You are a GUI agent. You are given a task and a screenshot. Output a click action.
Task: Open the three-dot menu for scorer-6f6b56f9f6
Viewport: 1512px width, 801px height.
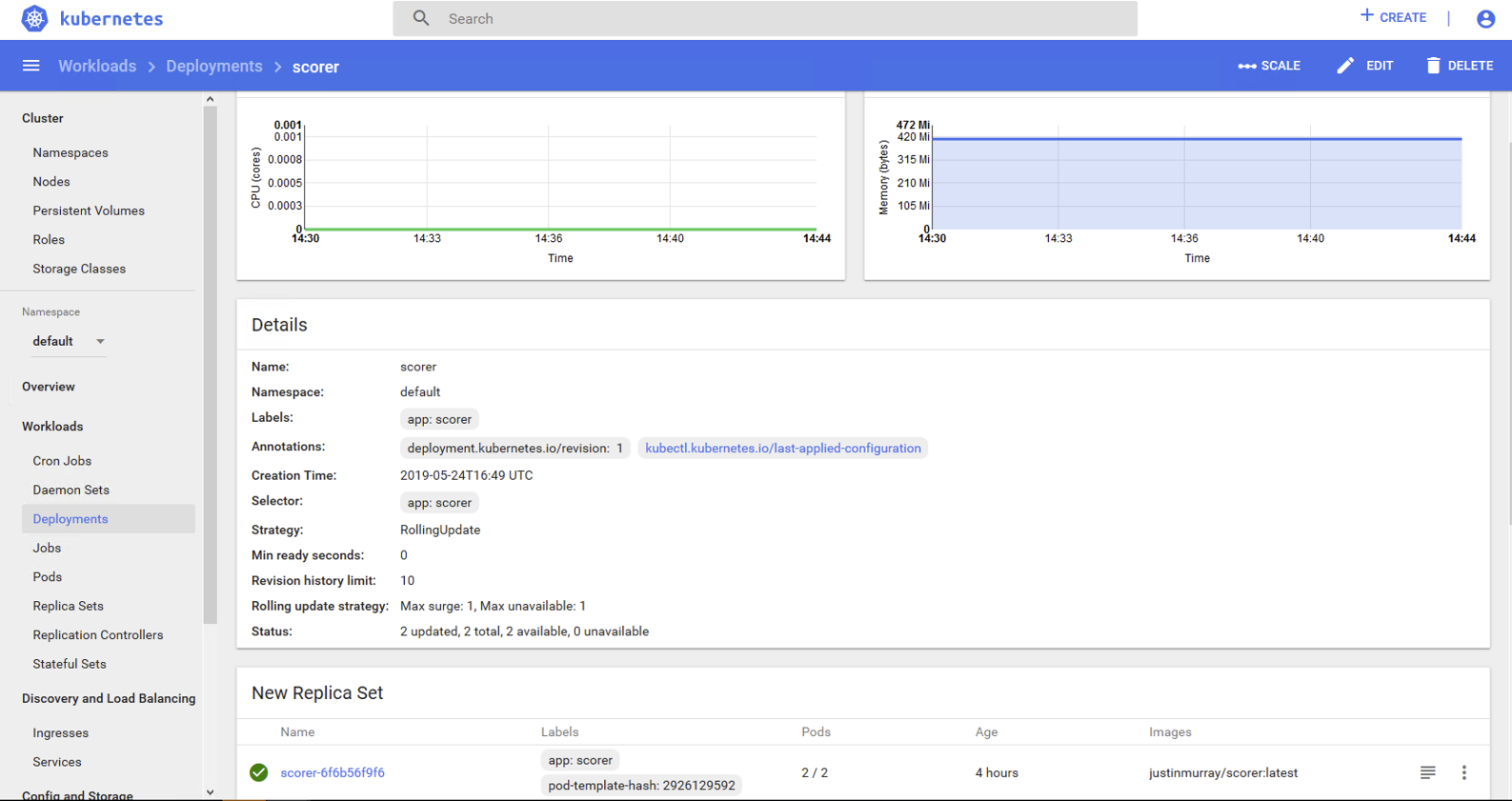[1463, 772]
